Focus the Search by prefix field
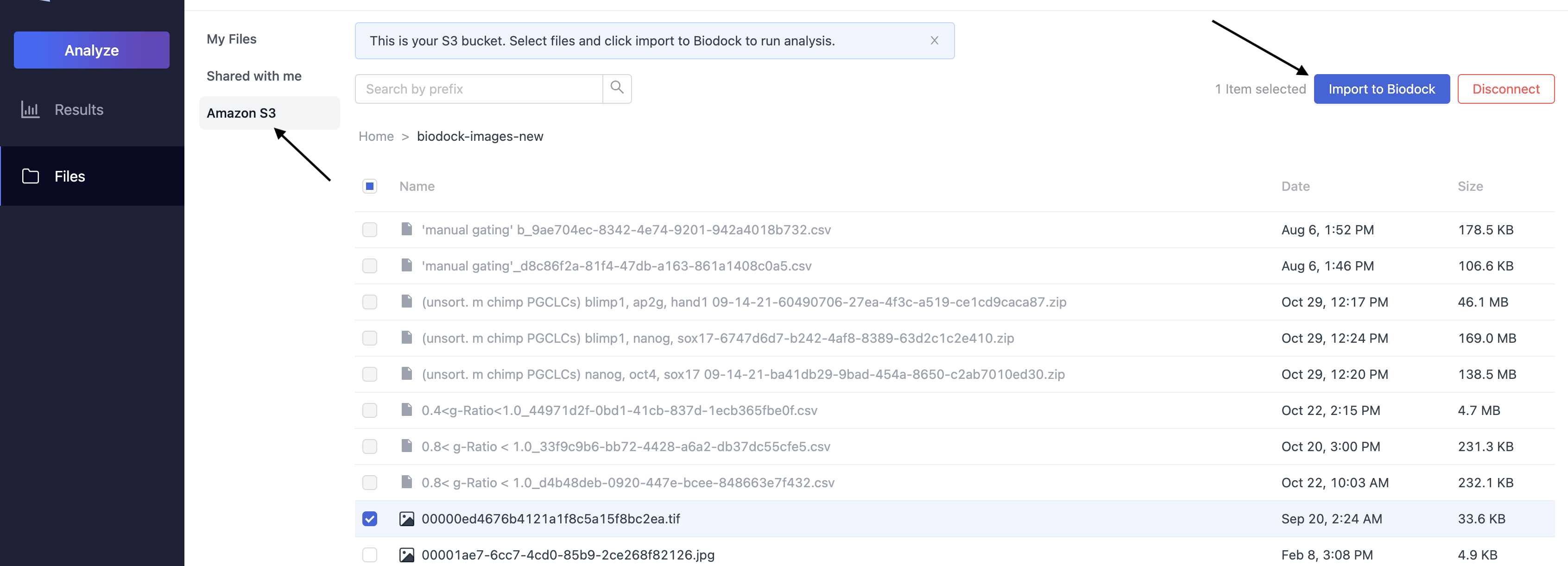1568x566 pixels. click(479, 89)
